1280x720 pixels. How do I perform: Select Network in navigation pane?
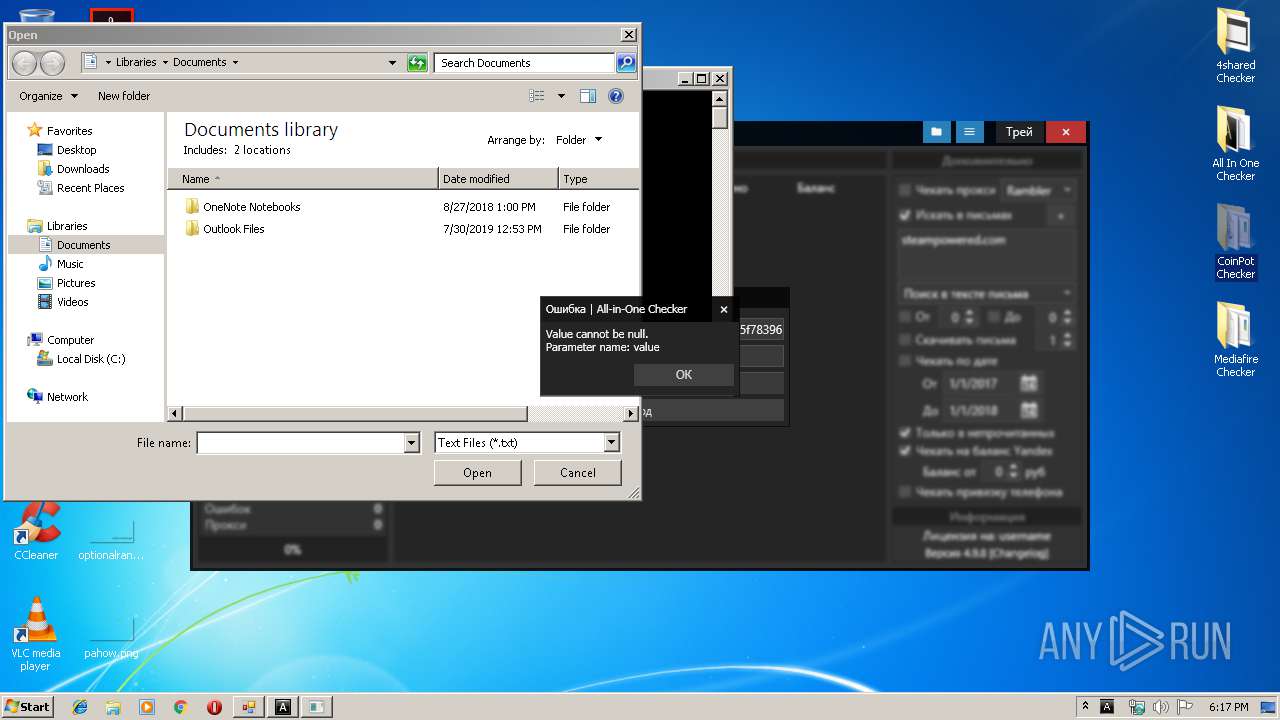tap(67, 397)
